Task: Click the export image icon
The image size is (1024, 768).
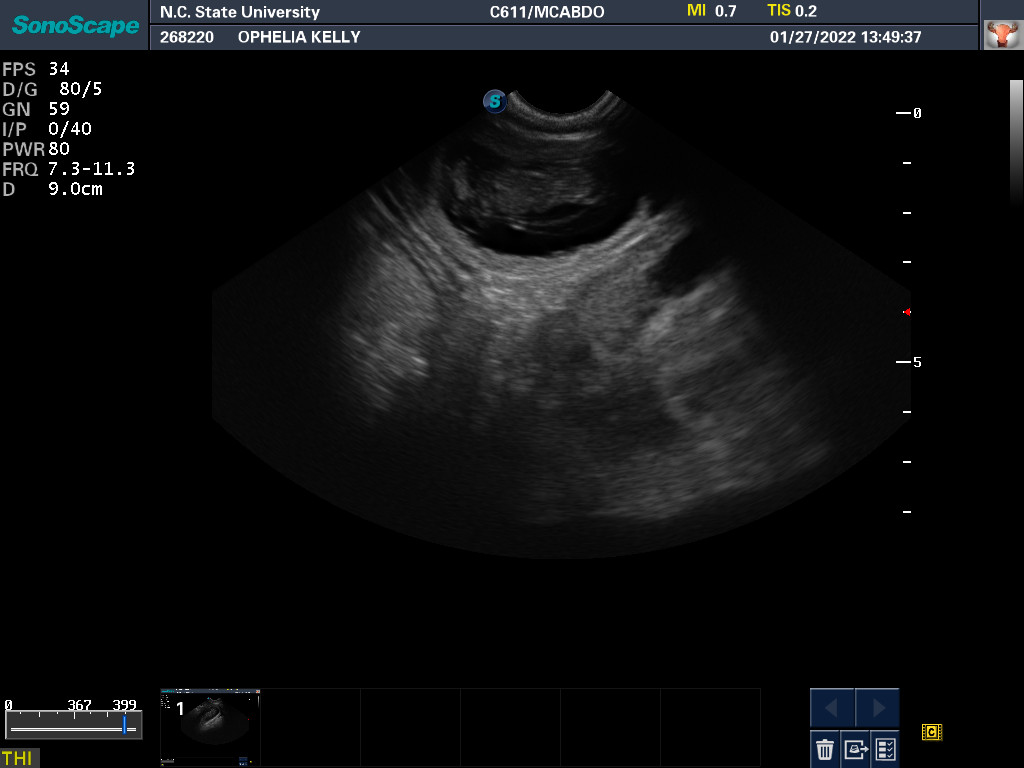Action: click(855, 748)
